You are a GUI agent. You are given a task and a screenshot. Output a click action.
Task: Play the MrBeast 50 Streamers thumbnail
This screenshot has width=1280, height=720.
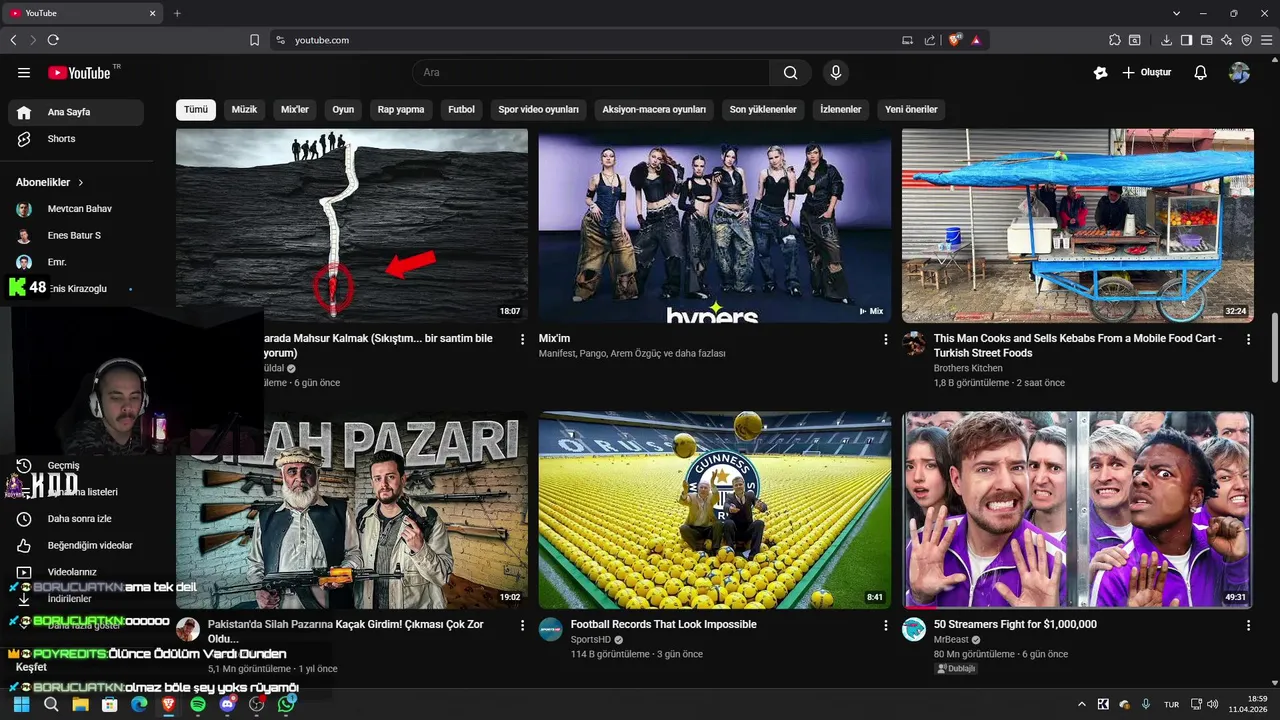1078,510
